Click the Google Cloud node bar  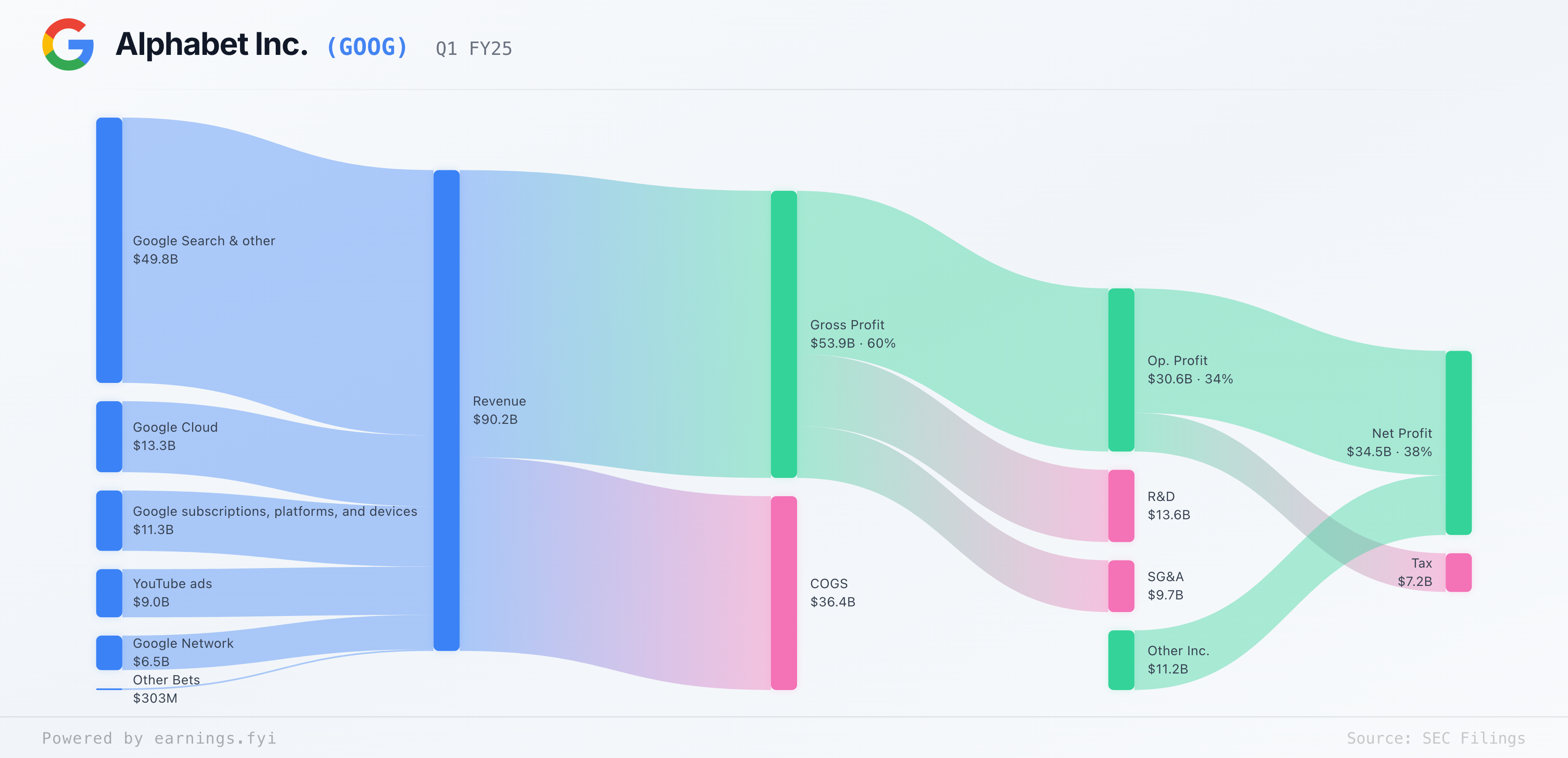click(109, 436)
